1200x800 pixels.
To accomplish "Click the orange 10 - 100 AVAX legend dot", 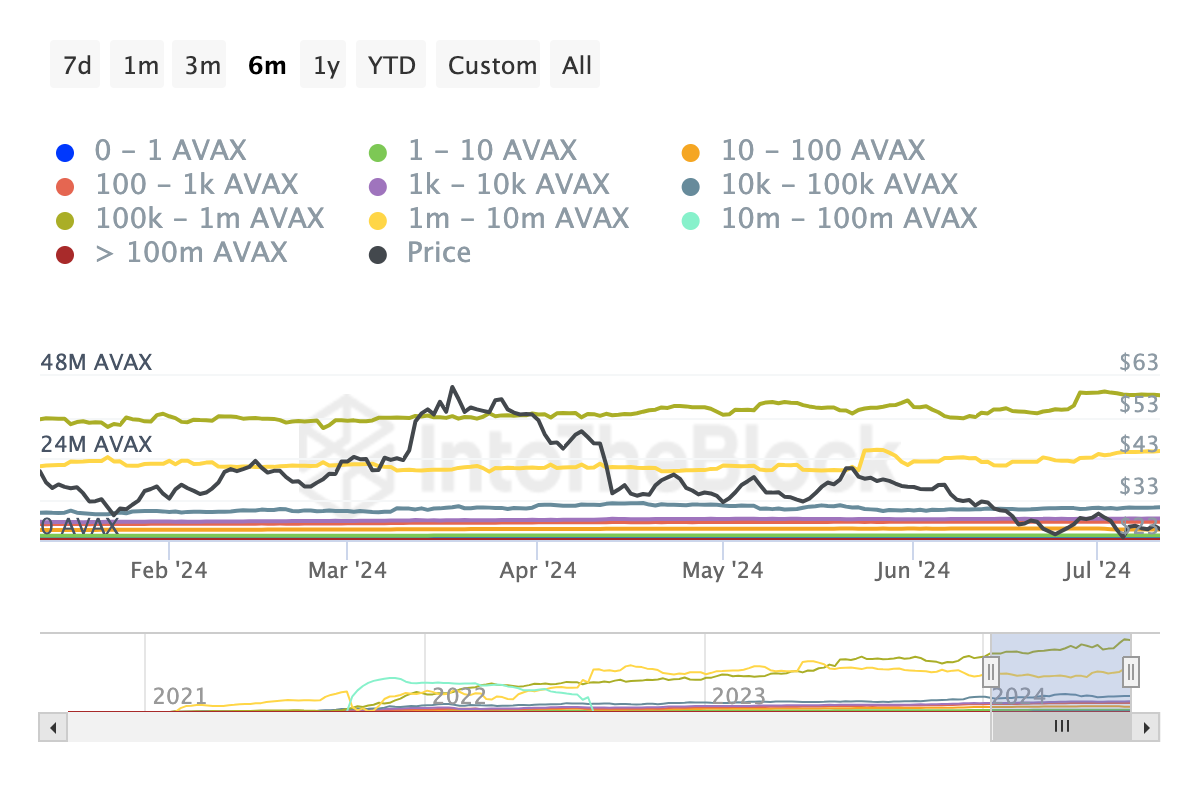I will pos(691,153).
